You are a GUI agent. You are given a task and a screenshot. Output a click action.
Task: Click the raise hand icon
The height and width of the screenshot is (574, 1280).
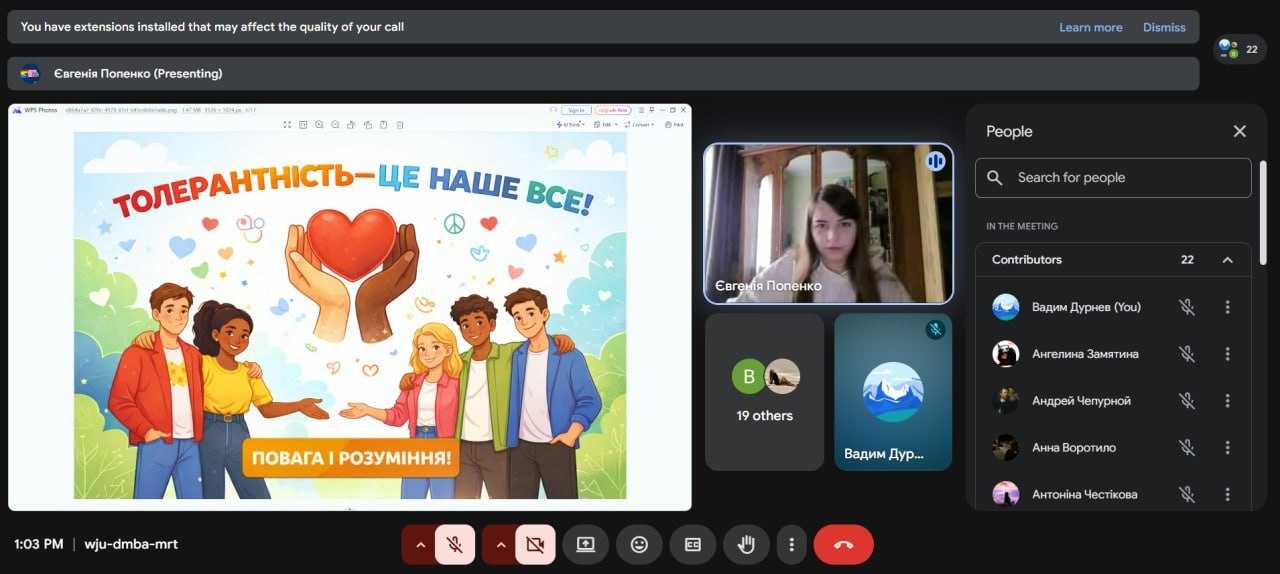[745, 545]
